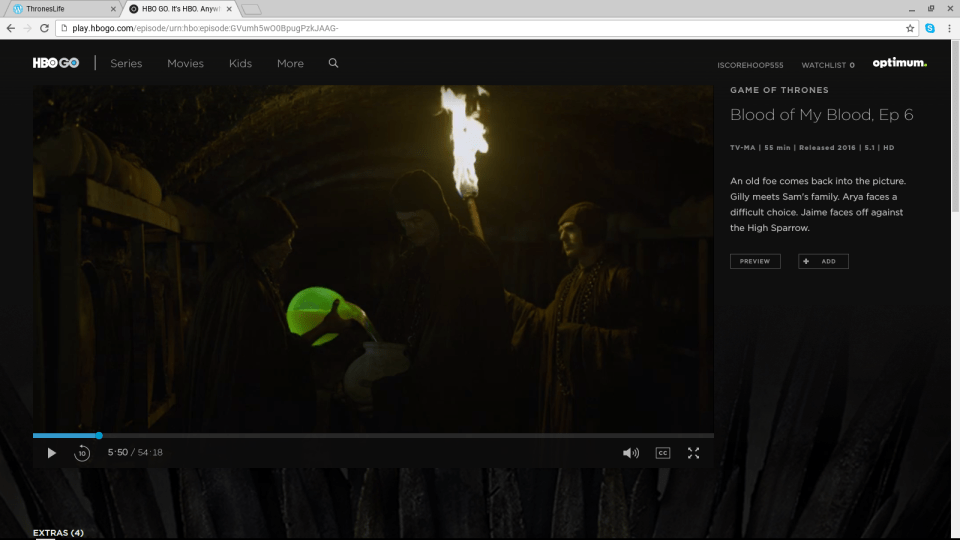Go to HBO GO home logo

click(x=56, y=63)
